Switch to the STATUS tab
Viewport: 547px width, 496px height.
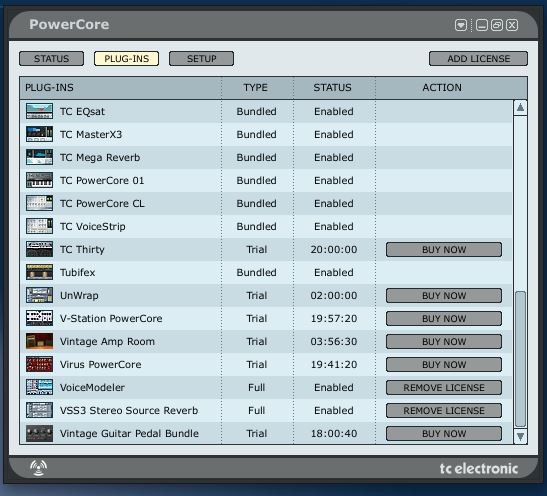coord(52,59)
